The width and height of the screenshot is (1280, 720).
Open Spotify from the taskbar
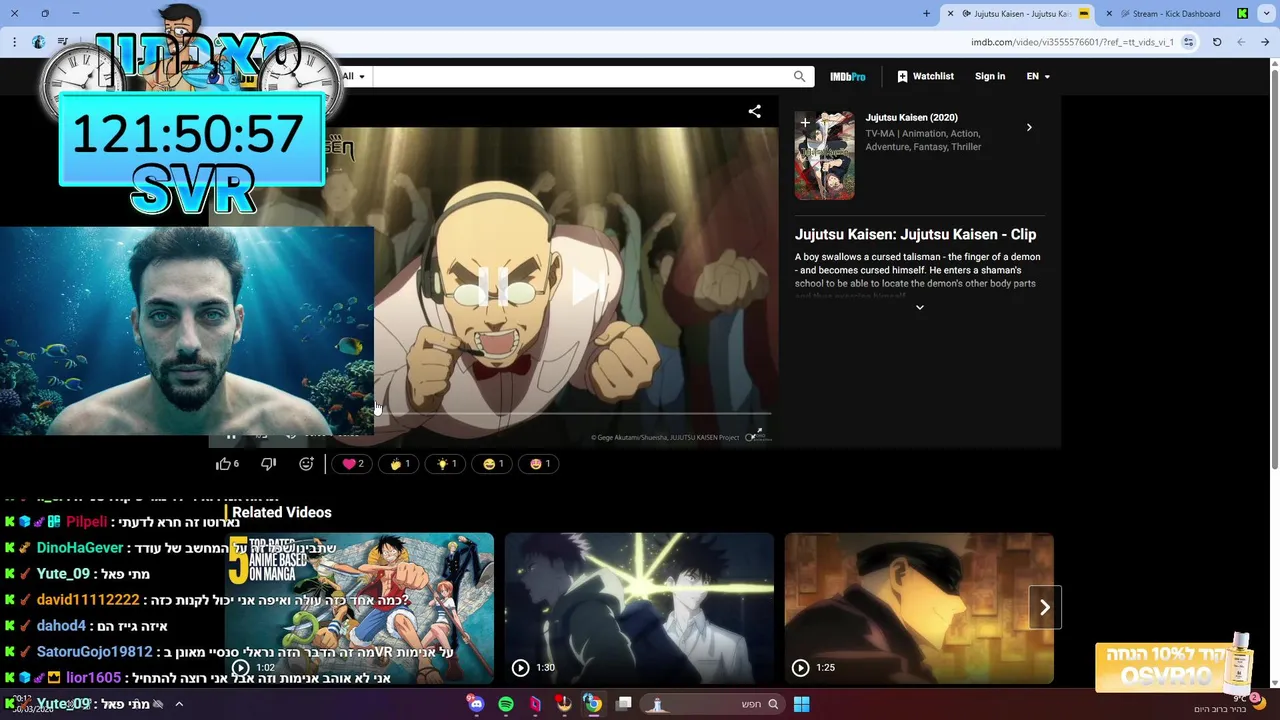506,704
